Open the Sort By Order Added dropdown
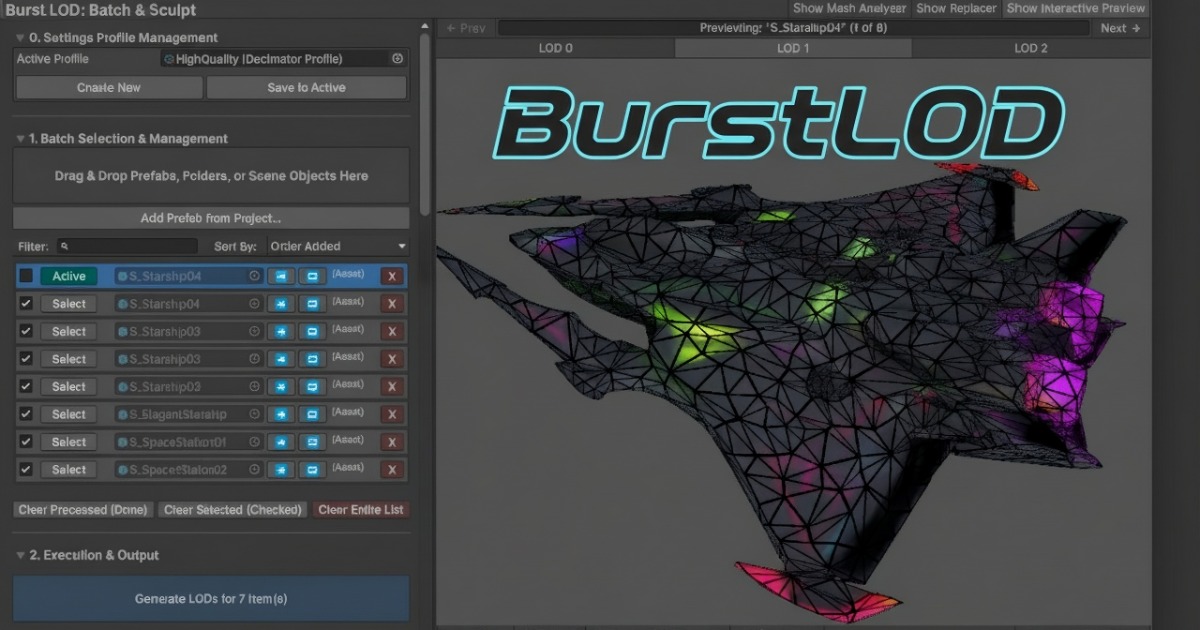This screenshot has height=630, width=1200. (x=337, y=246)
